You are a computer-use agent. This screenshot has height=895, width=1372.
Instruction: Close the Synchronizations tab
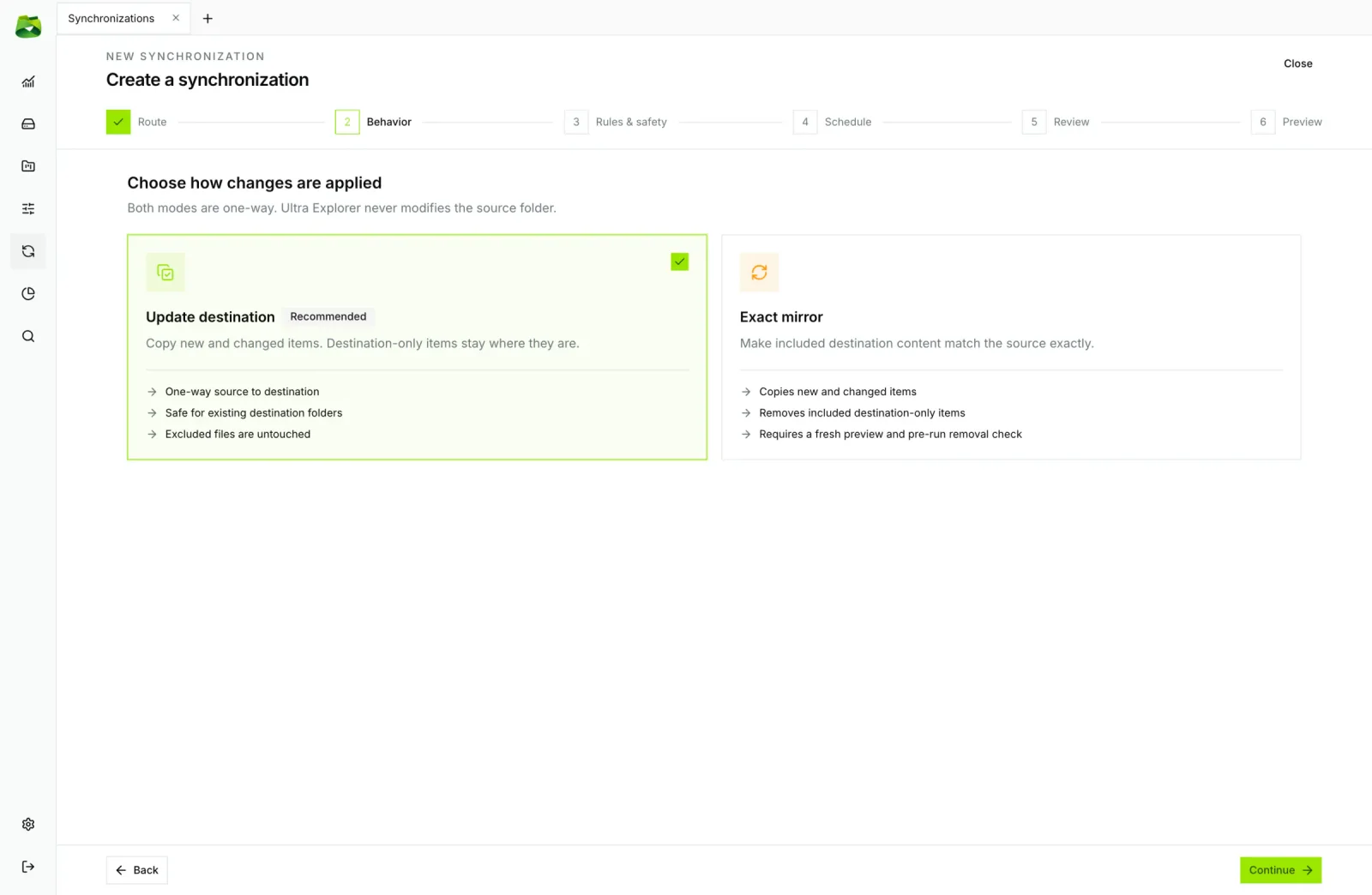pos(176,18)
